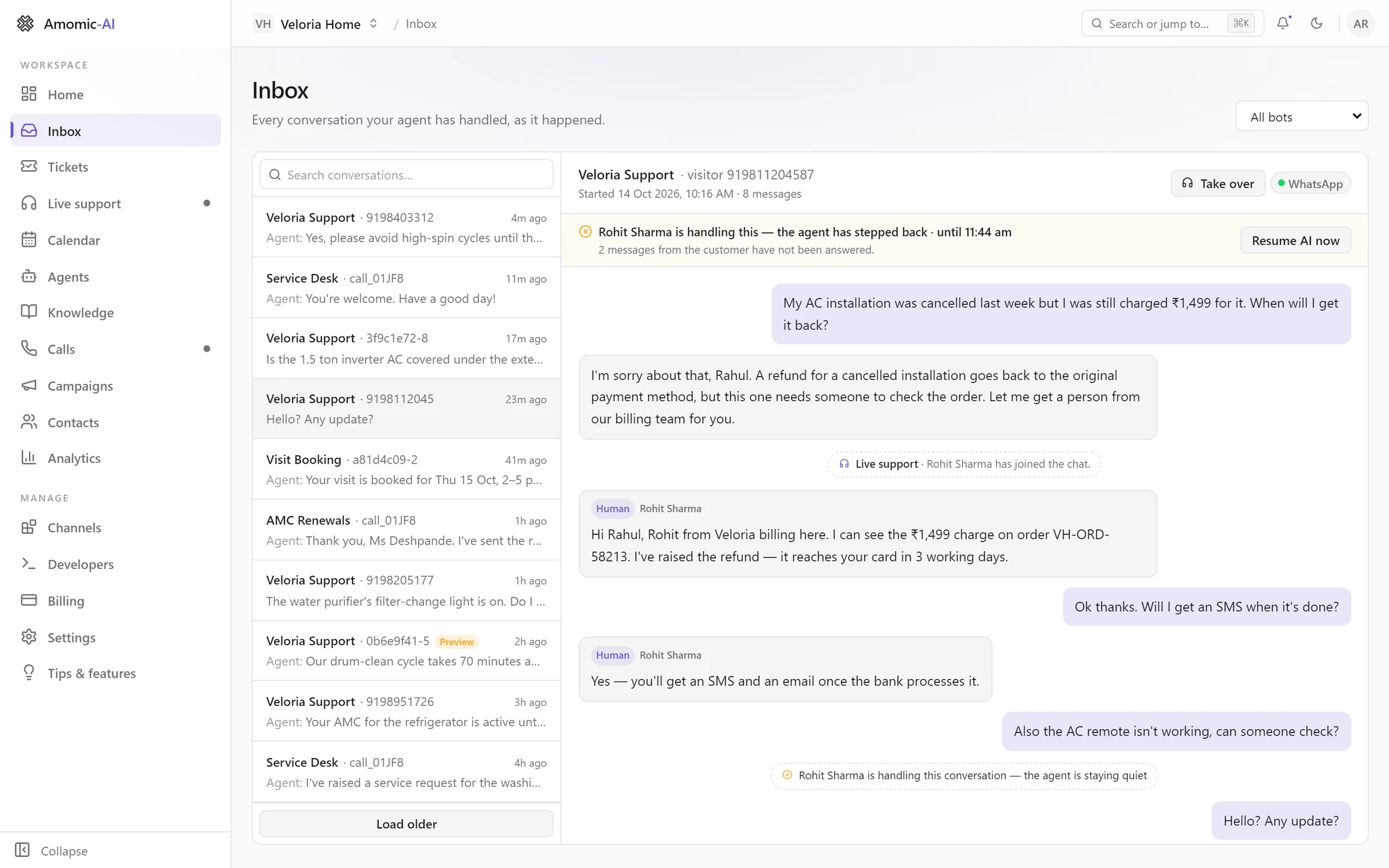Image resolution: width=1389 pixels, height=868 pixels.
Task: Click the Channels icon
Action: pos(29,527)
